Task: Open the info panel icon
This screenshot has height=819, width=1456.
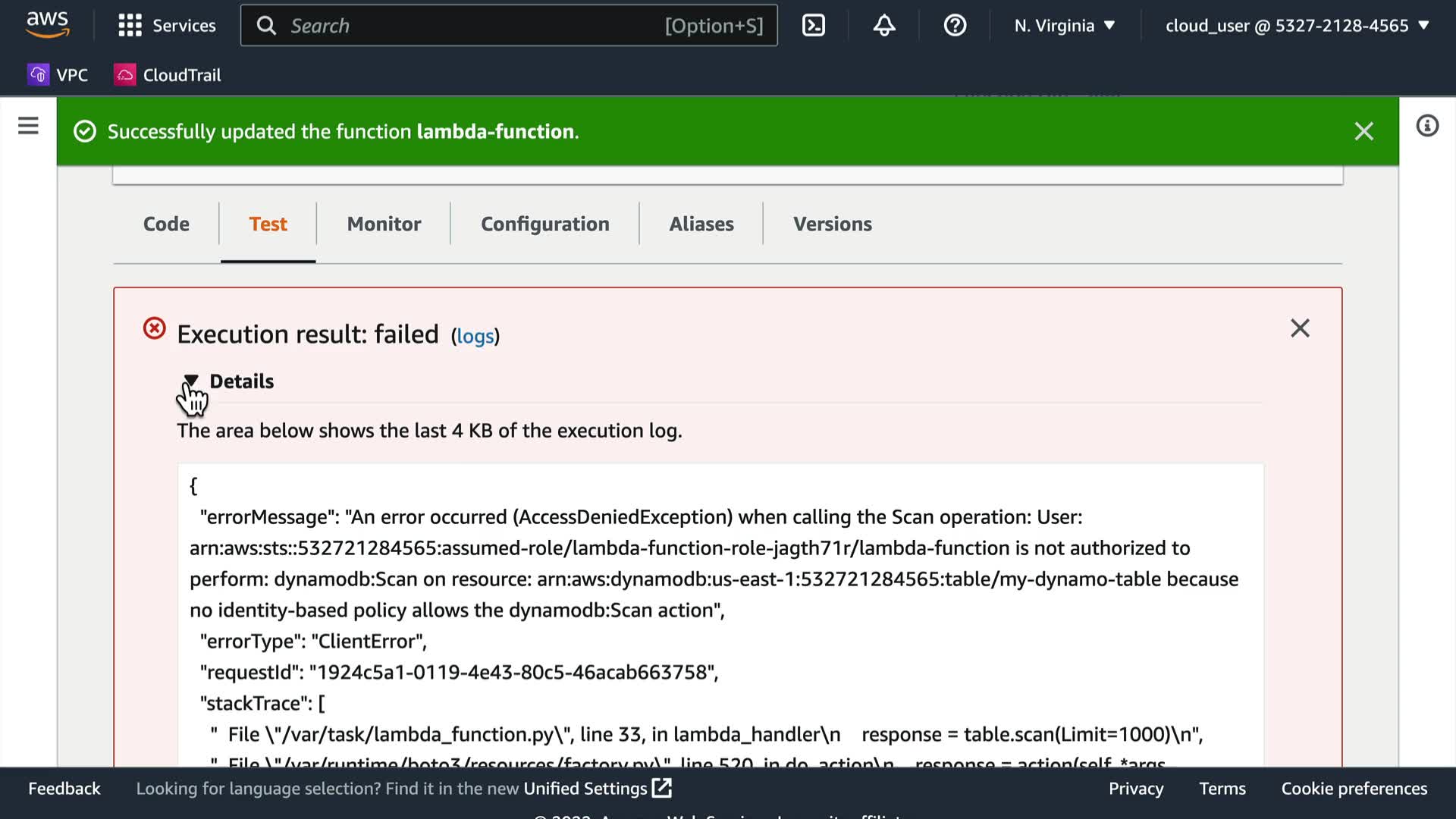Action: (1427, 126)
